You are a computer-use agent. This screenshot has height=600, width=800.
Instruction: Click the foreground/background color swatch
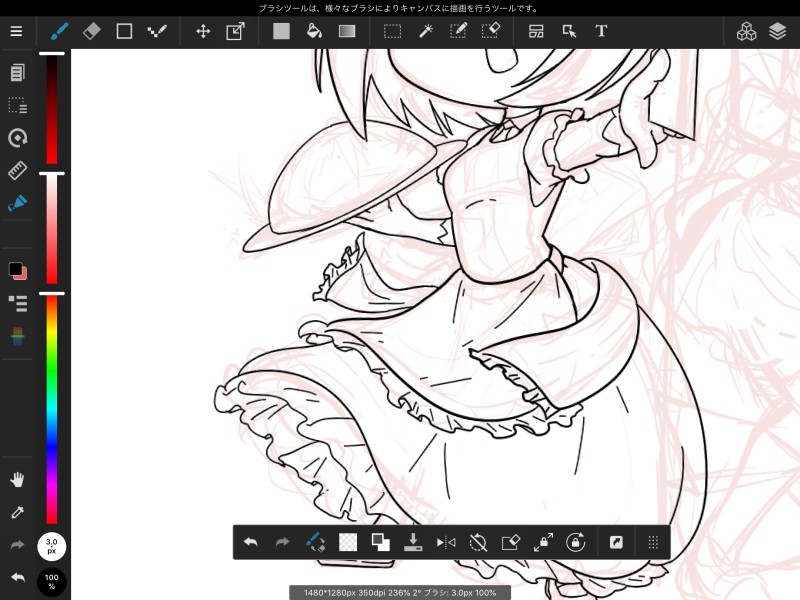point(17,270)
